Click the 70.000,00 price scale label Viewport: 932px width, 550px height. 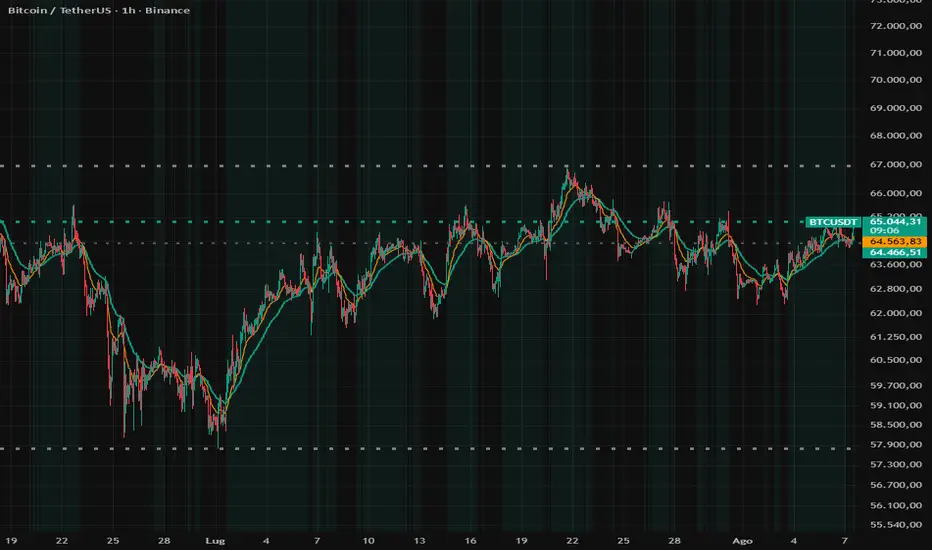(896, 80)
